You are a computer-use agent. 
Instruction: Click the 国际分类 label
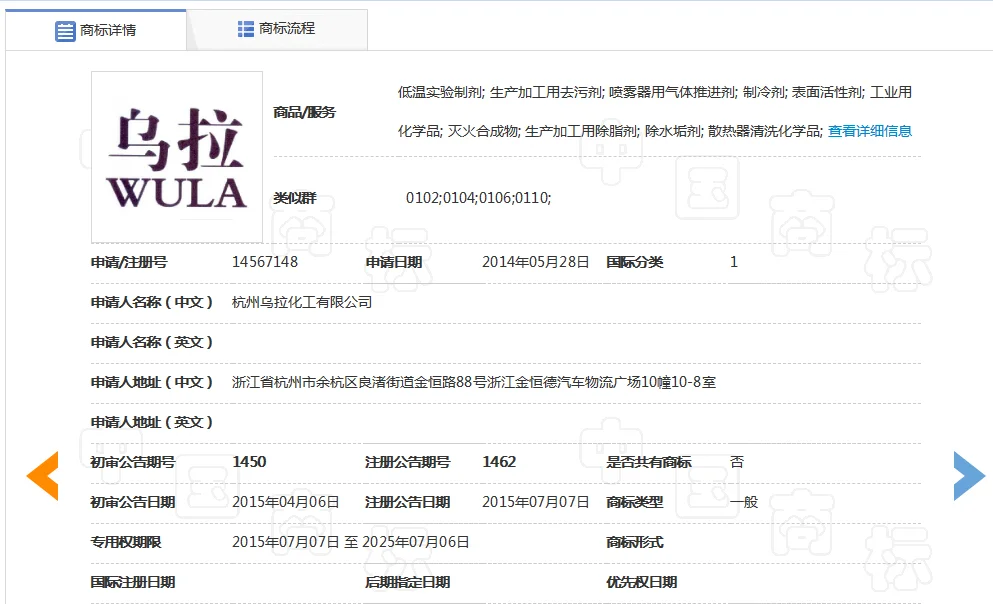point(635,262)
